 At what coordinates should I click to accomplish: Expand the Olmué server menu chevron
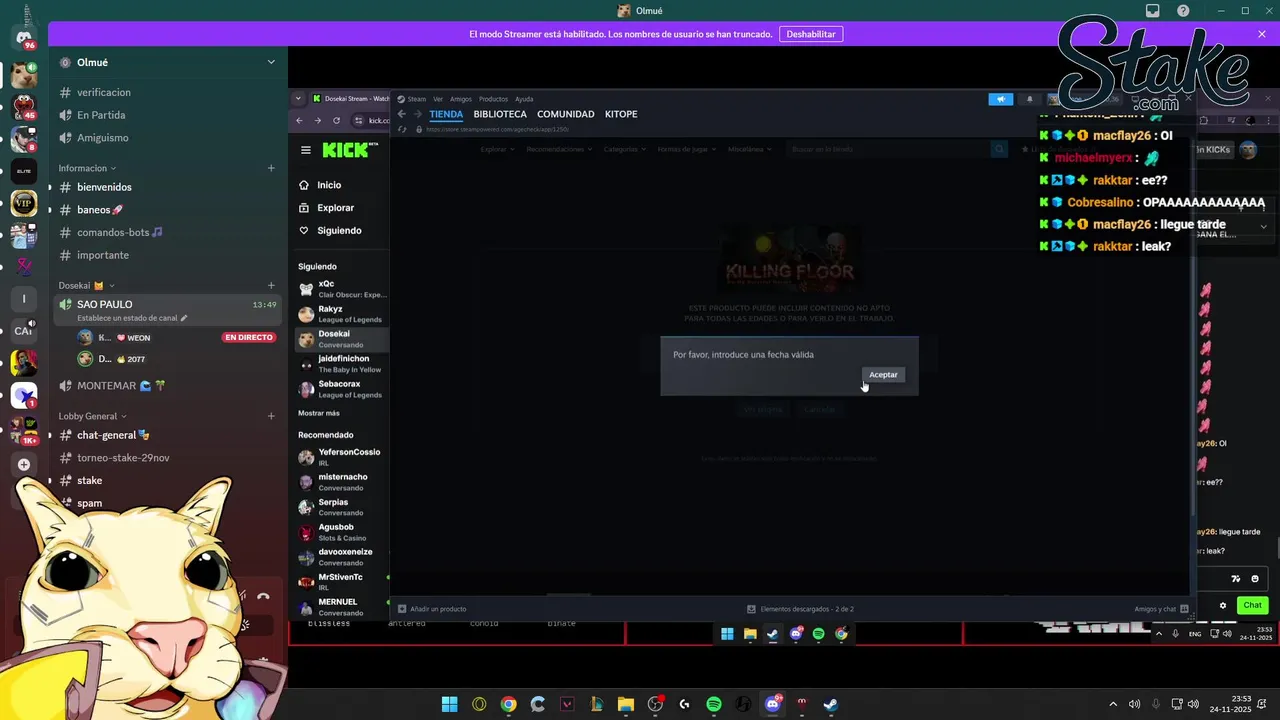271,62
